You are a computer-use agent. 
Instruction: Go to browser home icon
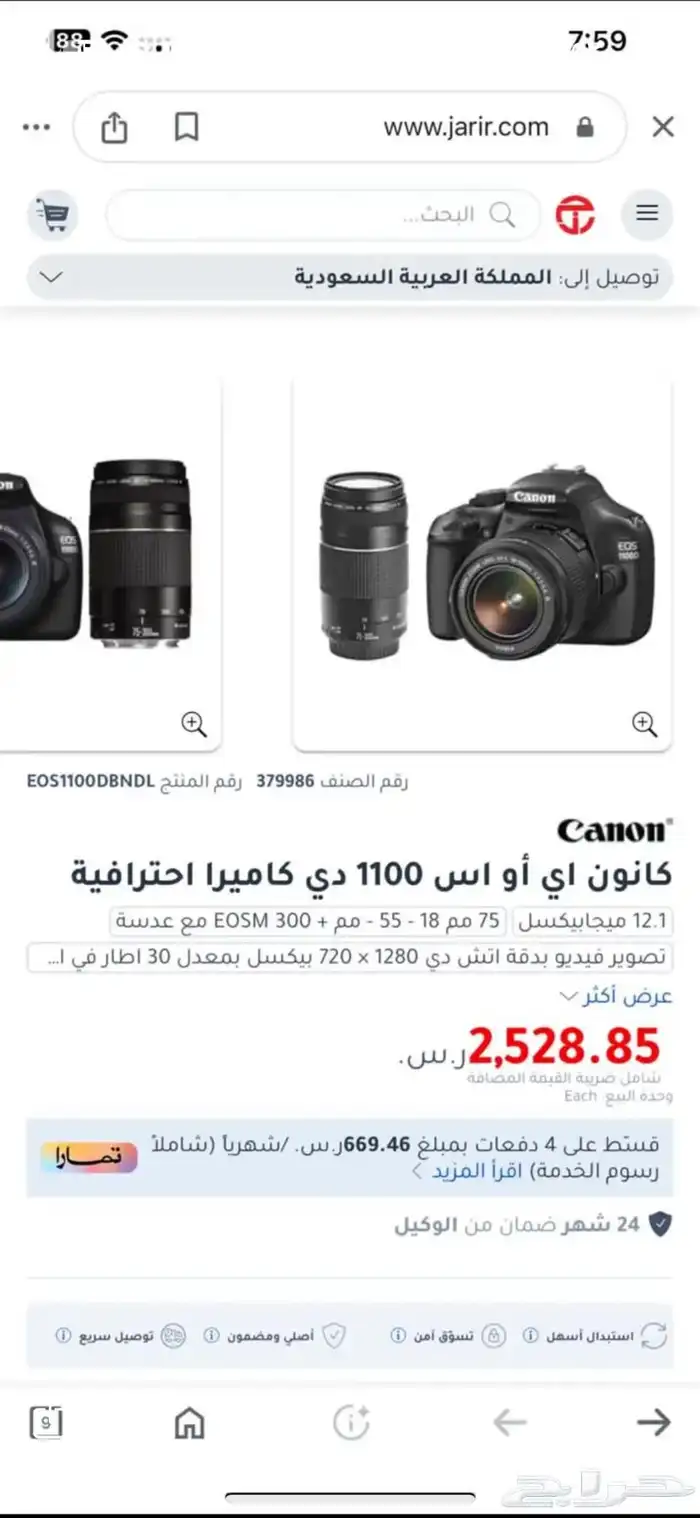(189, 1422)
